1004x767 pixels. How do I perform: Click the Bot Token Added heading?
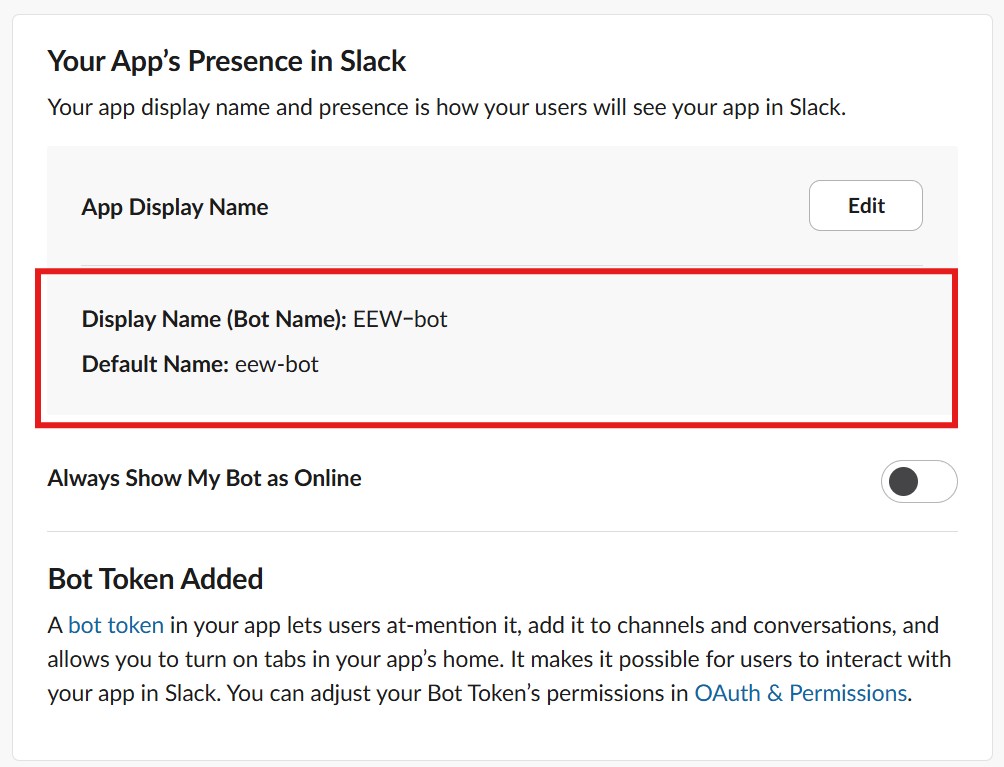point(155,579)
